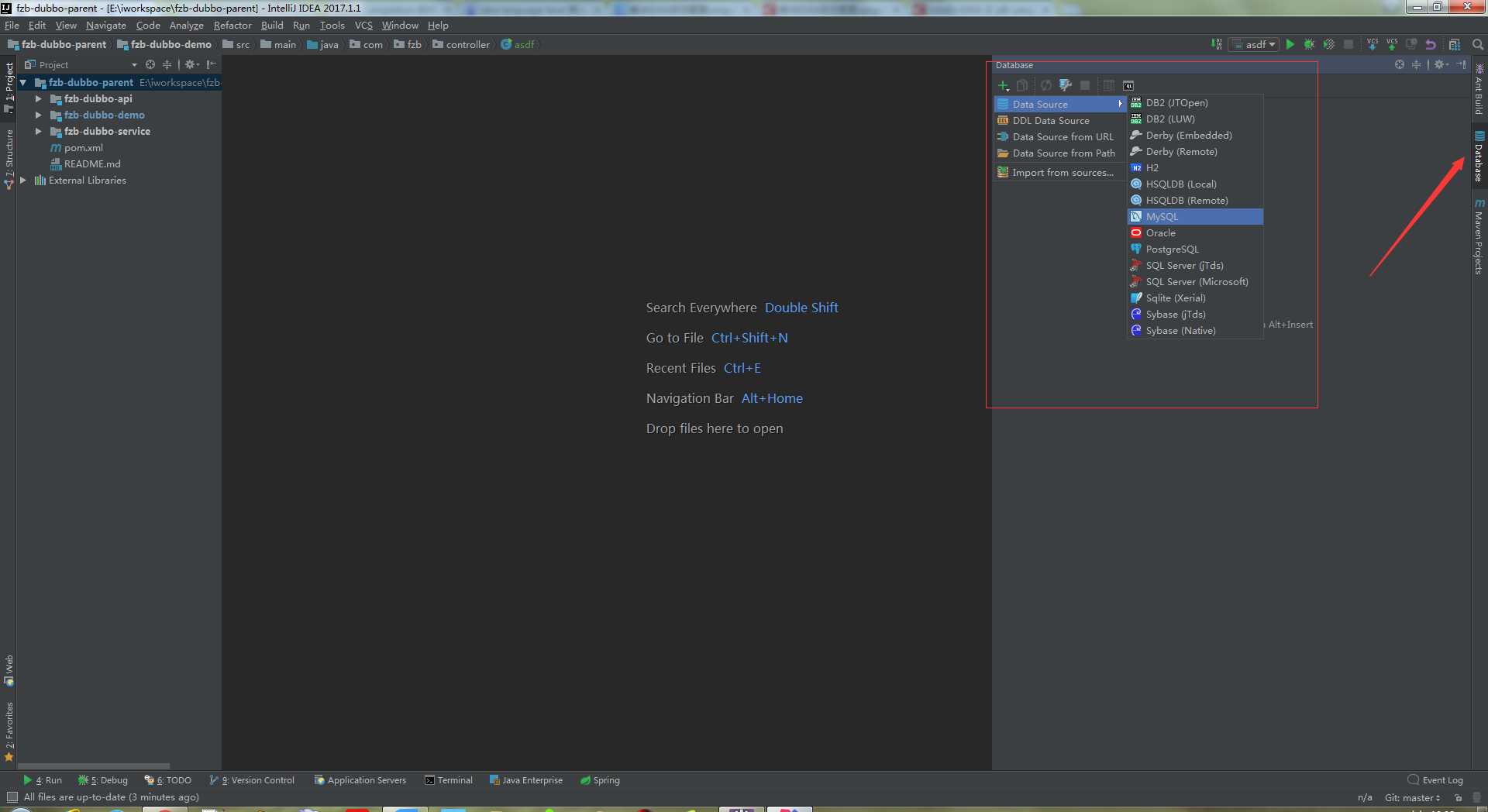
Task: Select Sqlite (Xerial) data source
Action: pos(1195,298)
